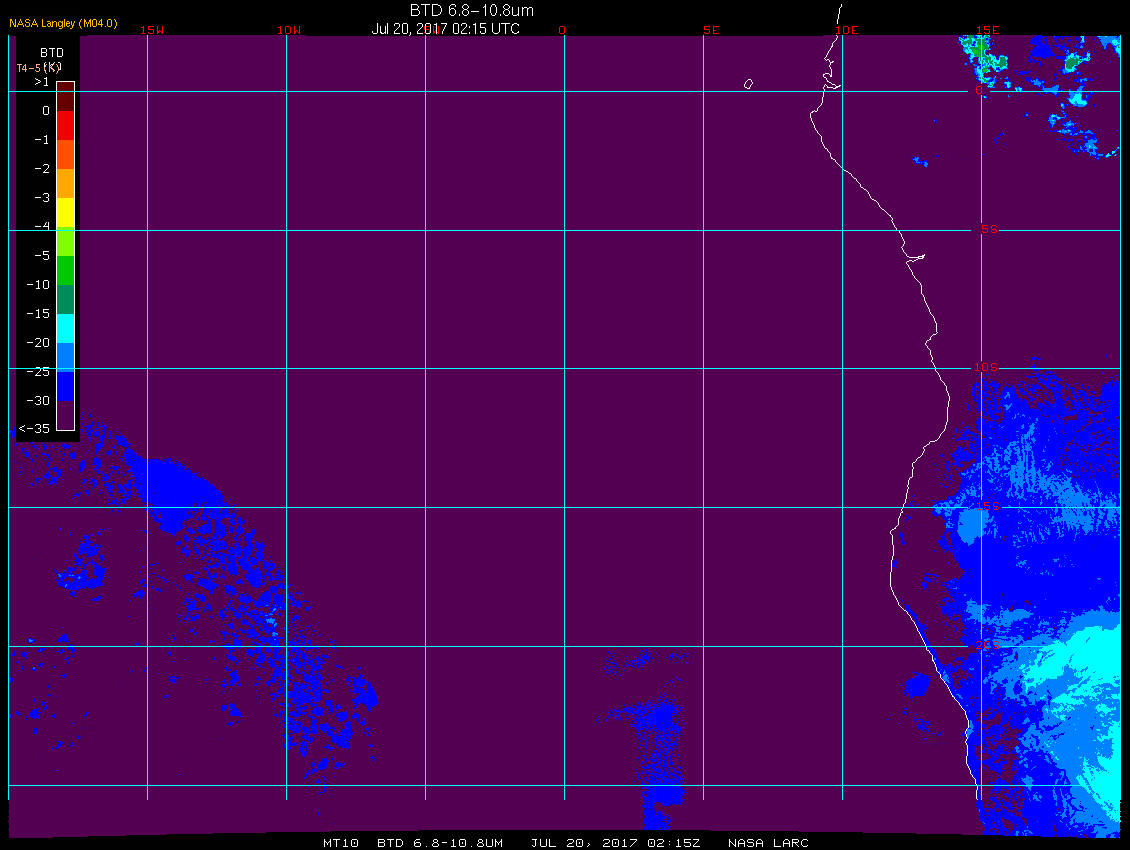Click the <-35 legend value
1130x850 pixels.
[x=34, y=429]
